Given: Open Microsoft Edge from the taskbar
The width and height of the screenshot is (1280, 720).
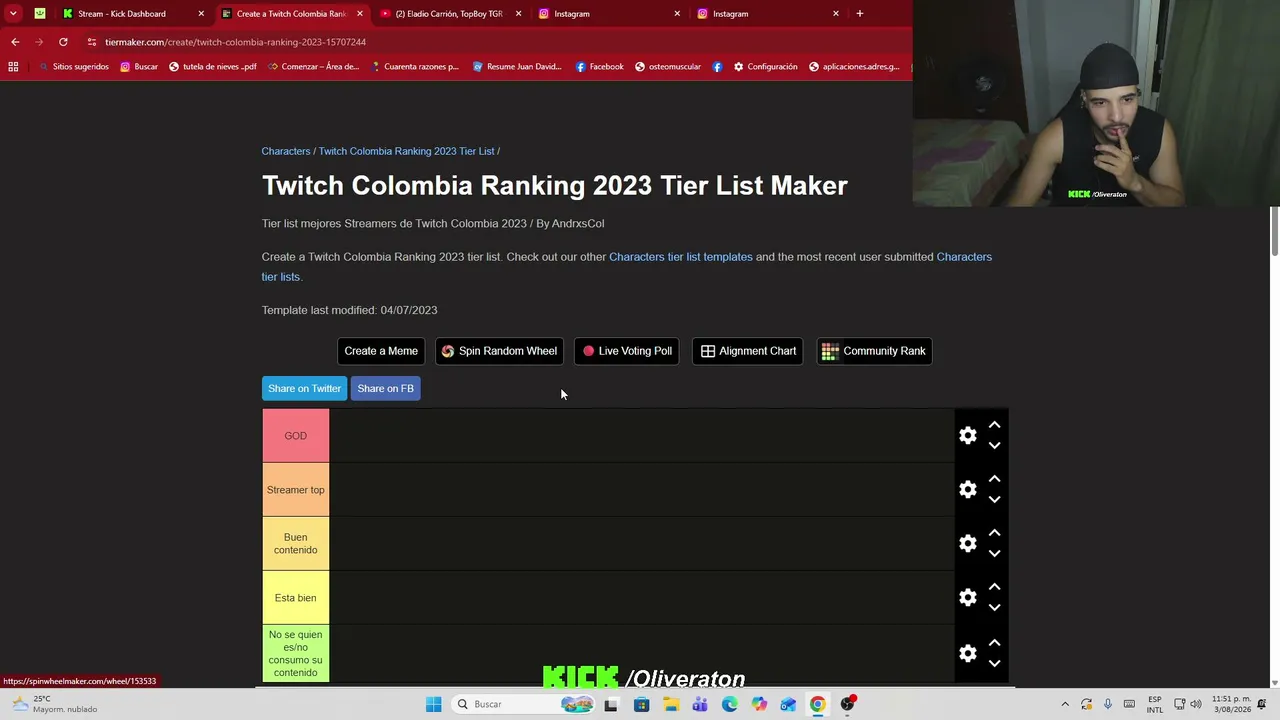Looking at the screenshot, I should pyautogui.click(x=729, y=704).
